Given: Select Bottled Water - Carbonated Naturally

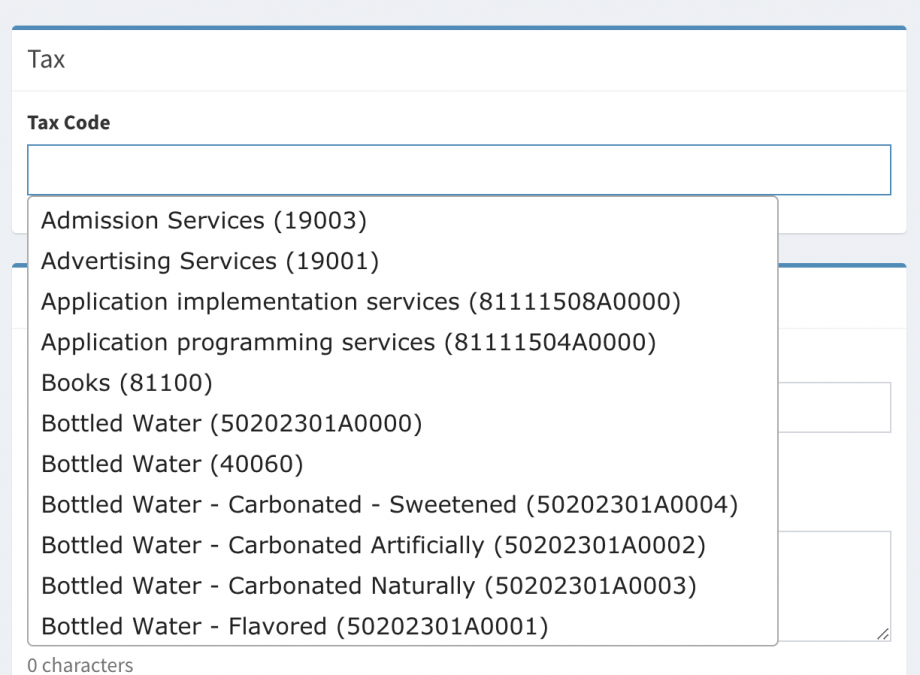Looking at the screenshot, I should tap(368, 586).
